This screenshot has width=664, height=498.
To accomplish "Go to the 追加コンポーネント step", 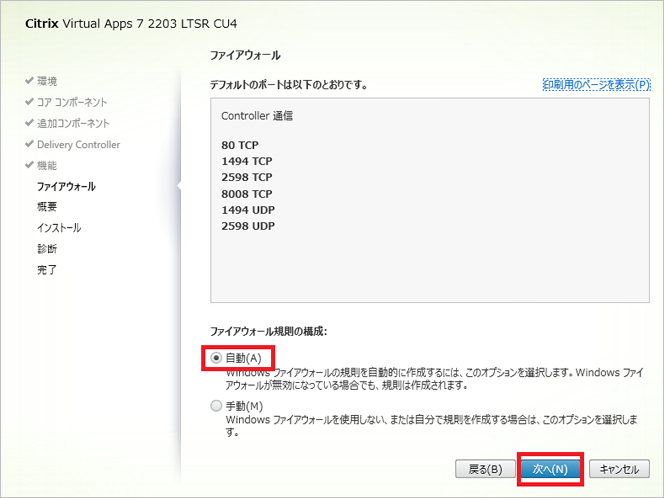I will tap(73, 123).
